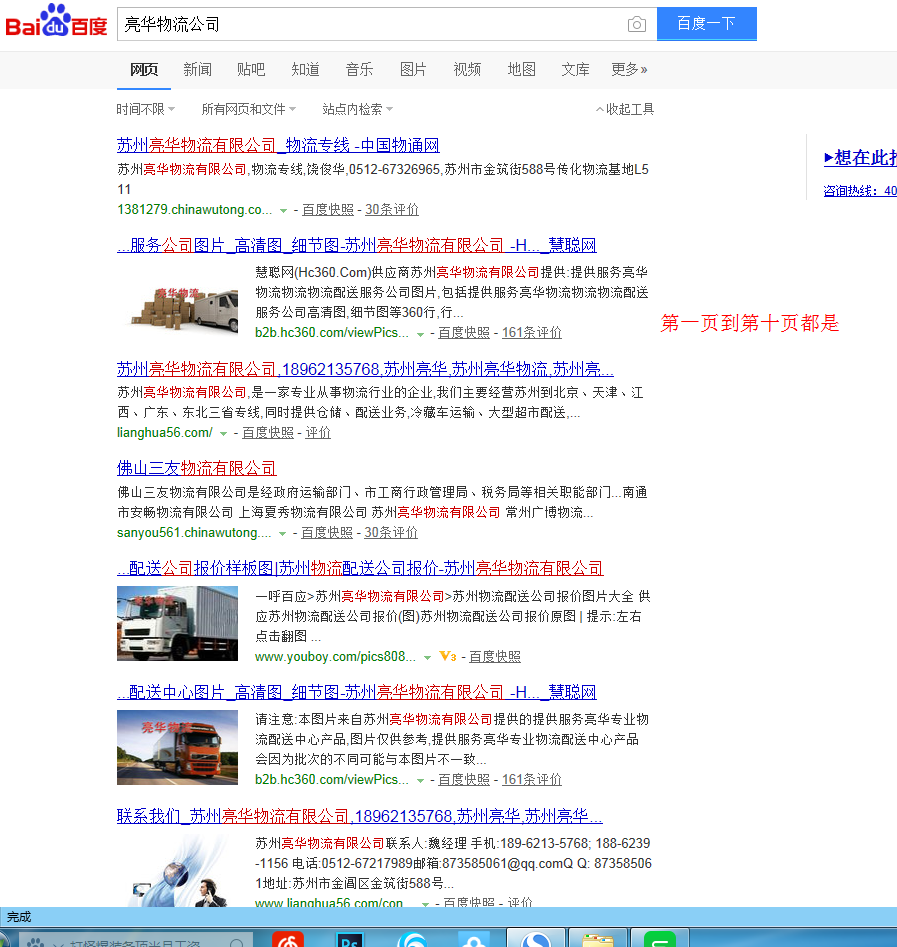Collapse the tools via 收起工具
897x947 pixels.
point(625,109)
